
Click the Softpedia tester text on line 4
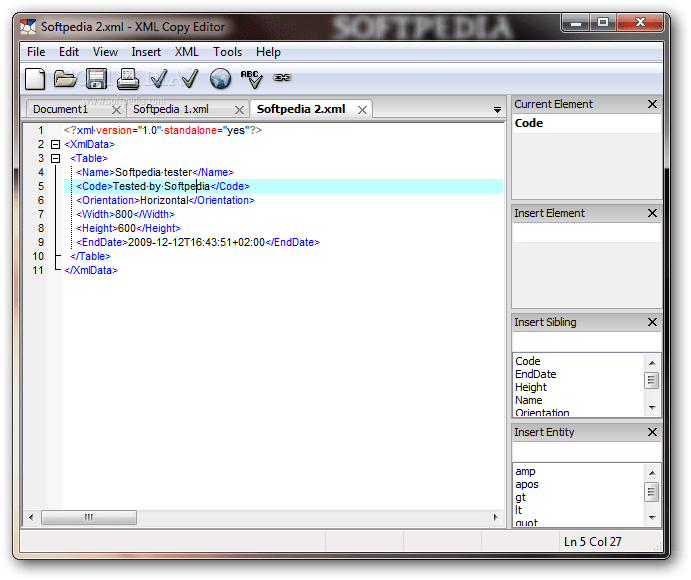(x=153, y=172)
